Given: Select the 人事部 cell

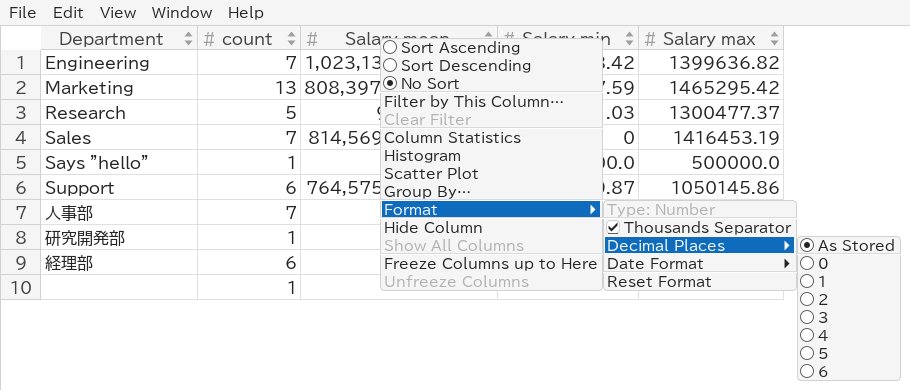Looking at the screenshot, I should (119, 212).
